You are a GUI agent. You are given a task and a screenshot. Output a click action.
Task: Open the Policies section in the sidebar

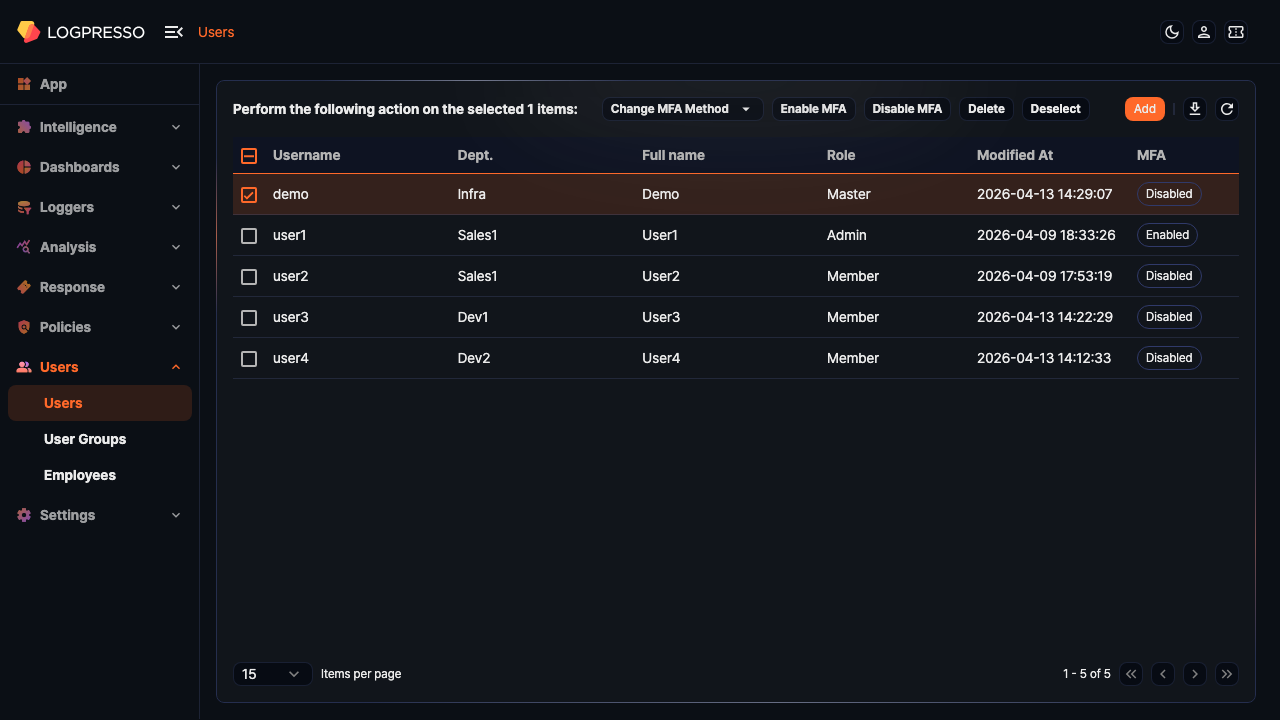(67, 327)
